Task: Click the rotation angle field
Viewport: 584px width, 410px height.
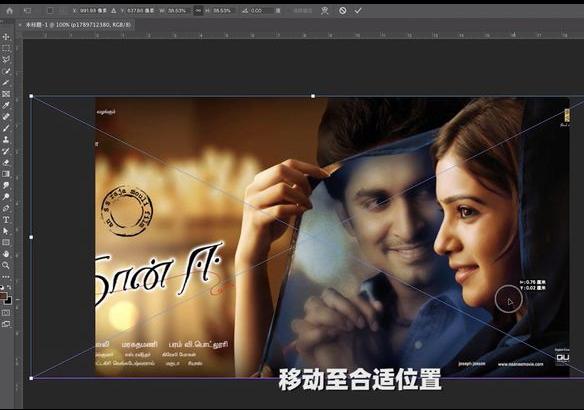Action: (261, 11)
